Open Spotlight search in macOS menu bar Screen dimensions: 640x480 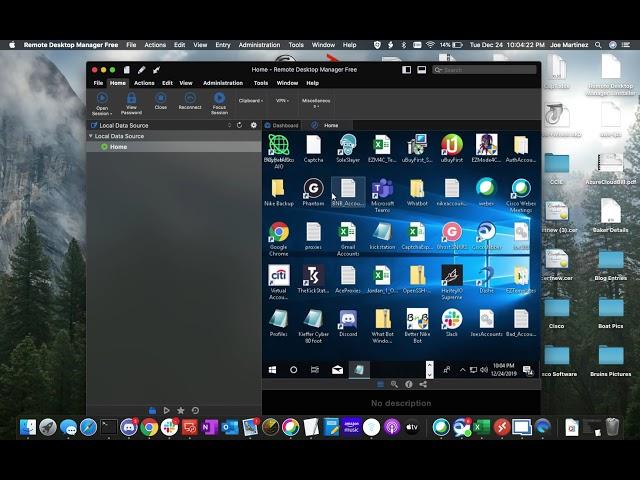pos(598,45)
